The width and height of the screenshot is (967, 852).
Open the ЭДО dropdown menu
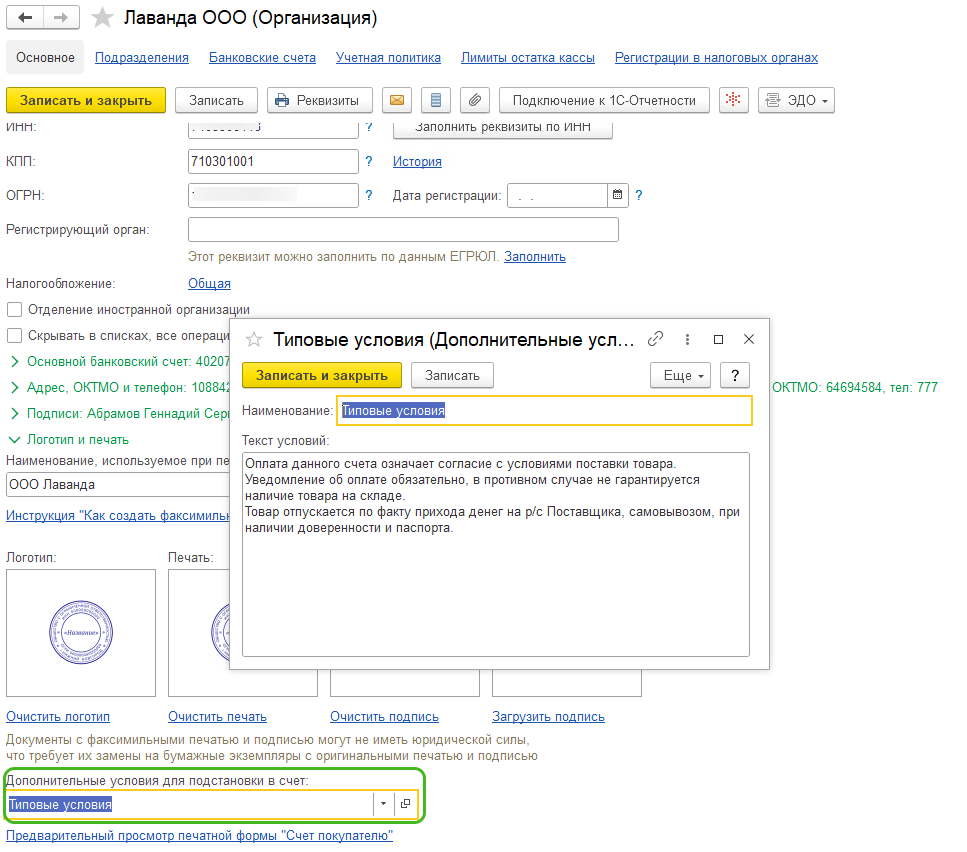[796, 100]
